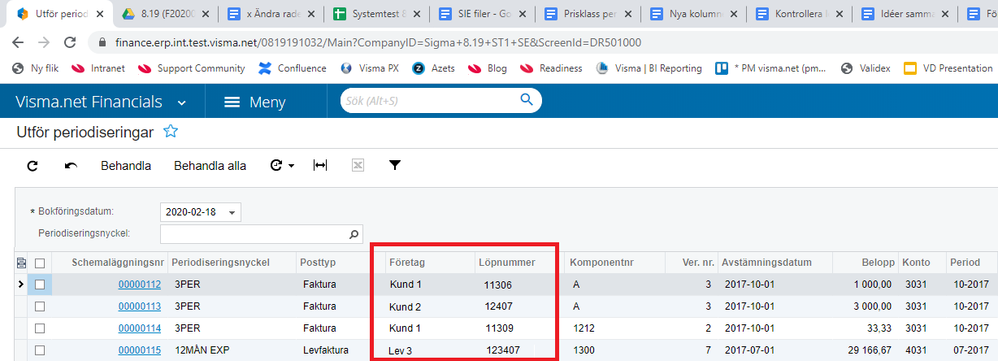The height and width of the screenshot is (361, 998).
Task: Select the 123407 Löpnummer cell
Action: click(x=503, y=350)
